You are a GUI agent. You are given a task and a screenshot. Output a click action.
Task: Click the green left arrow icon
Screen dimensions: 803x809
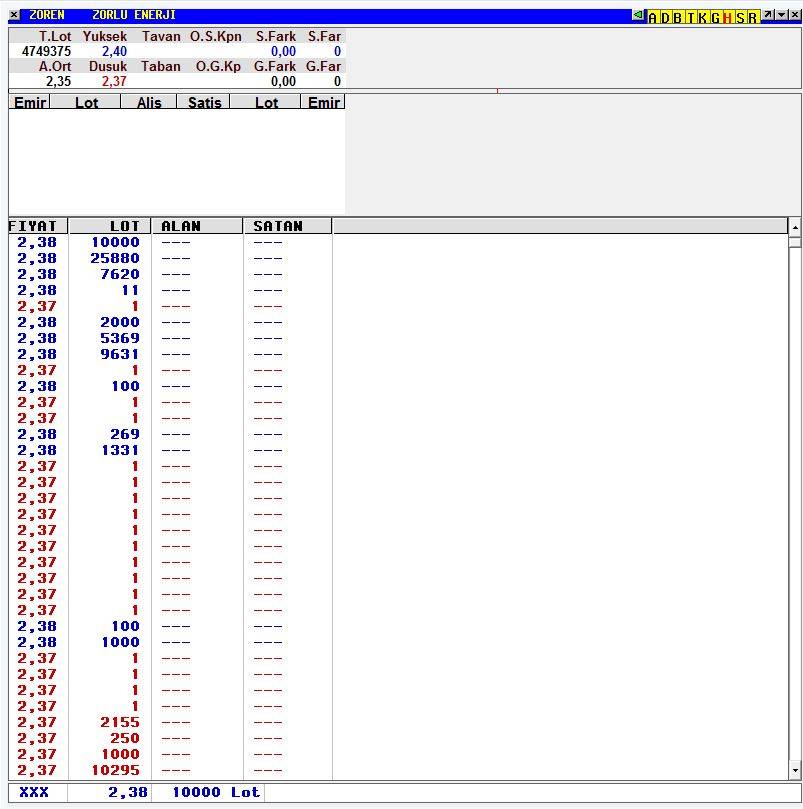coord(638,16)
